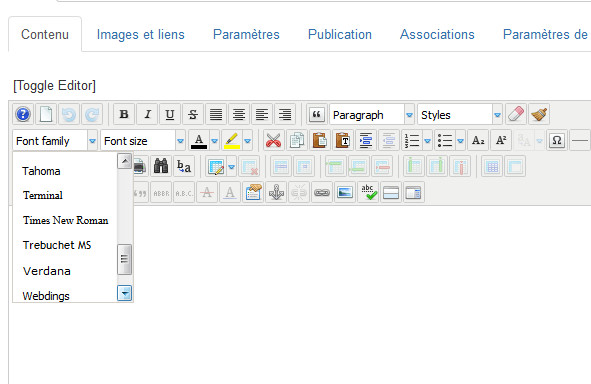Screen dimensions: 591x384
Task: Click the binoculars find icon
Action: tap(161, 166)
